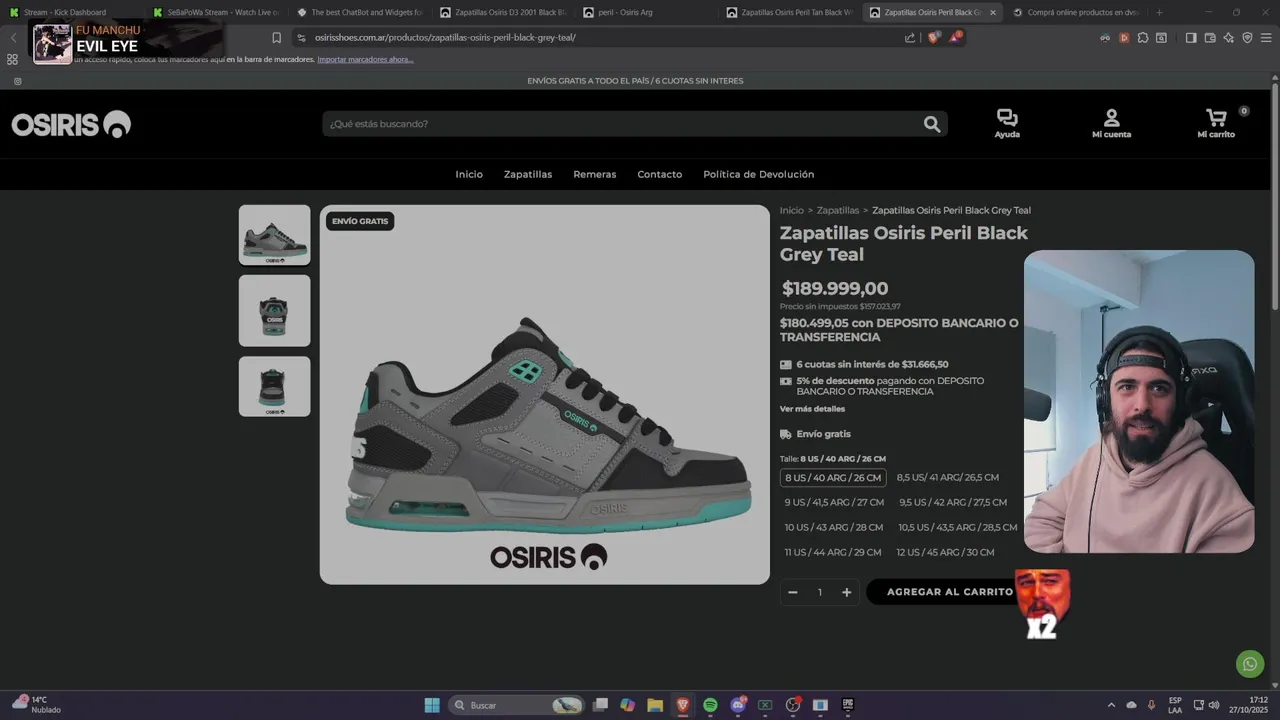The height and width of the screenshot is (720, 1280).
Task: Switch to Stream - Kick Dashboard tab
Action: tap(70, 12)
